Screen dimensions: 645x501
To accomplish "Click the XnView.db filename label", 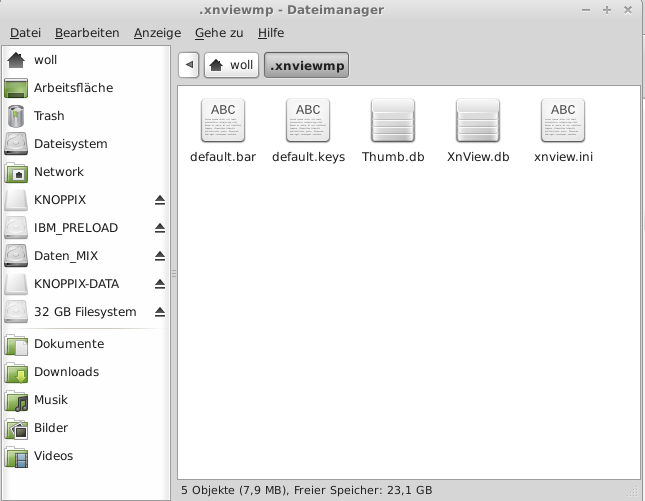I will pos(478,157).
